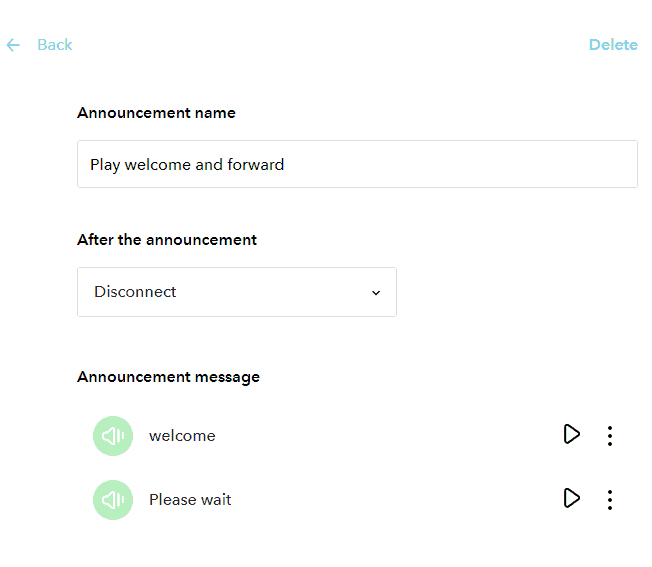Image resolution: width=652 pixels, height=567 pixels.
Task: Click the Disconnect option text in the dropdown
Action: 135,292
